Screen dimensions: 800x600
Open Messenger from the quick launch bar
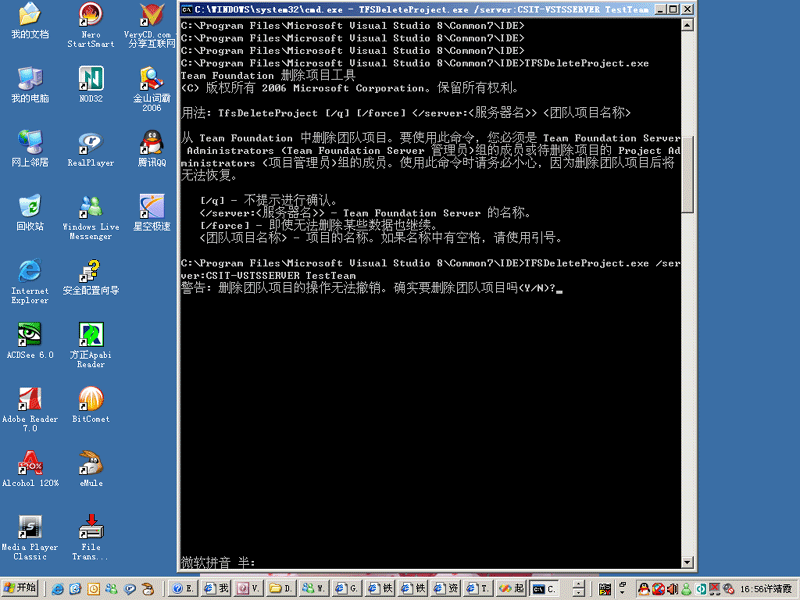[x=111, y=589]
